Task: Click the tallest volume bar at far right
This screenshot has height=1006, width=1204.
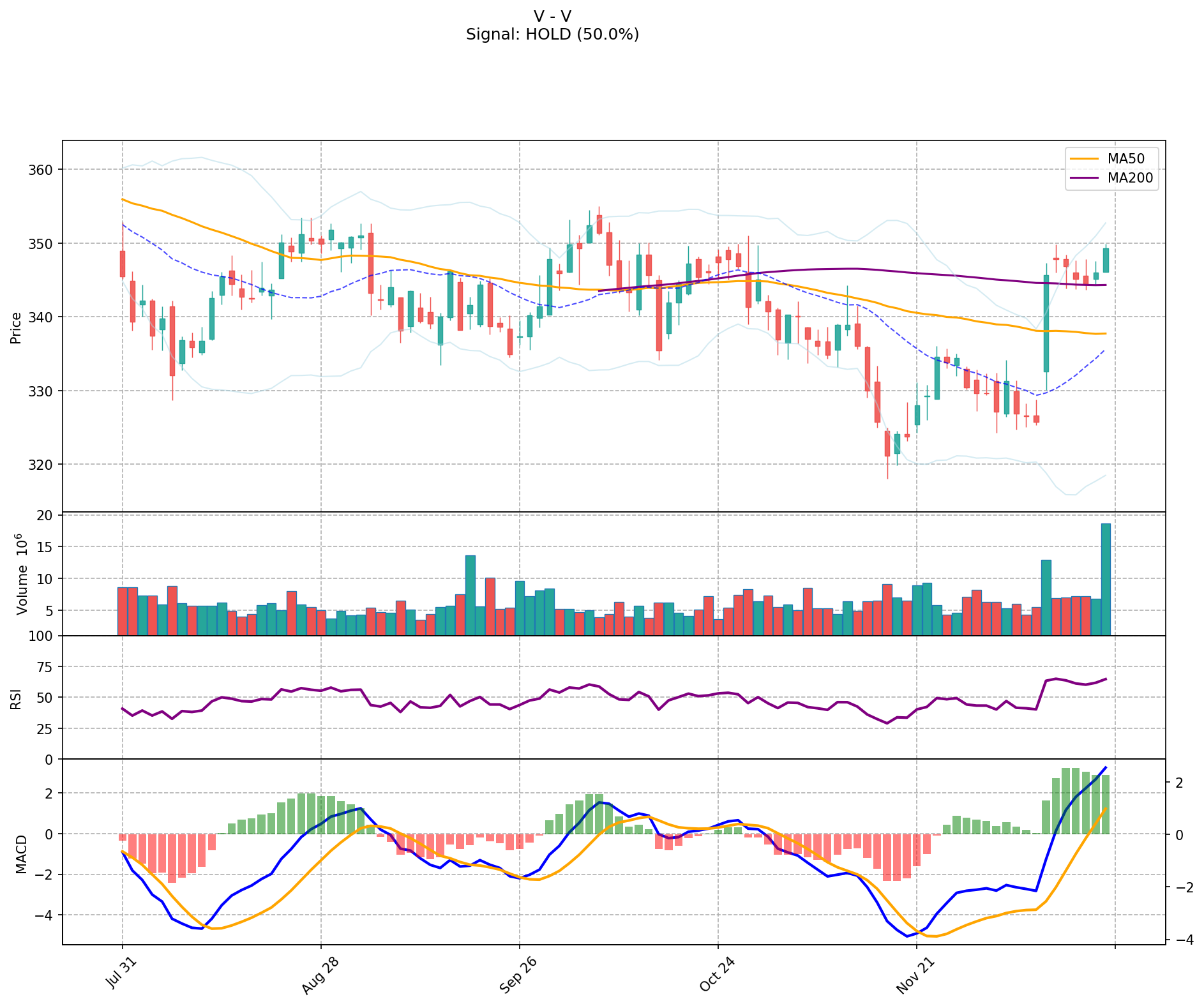Action: 1106,579
